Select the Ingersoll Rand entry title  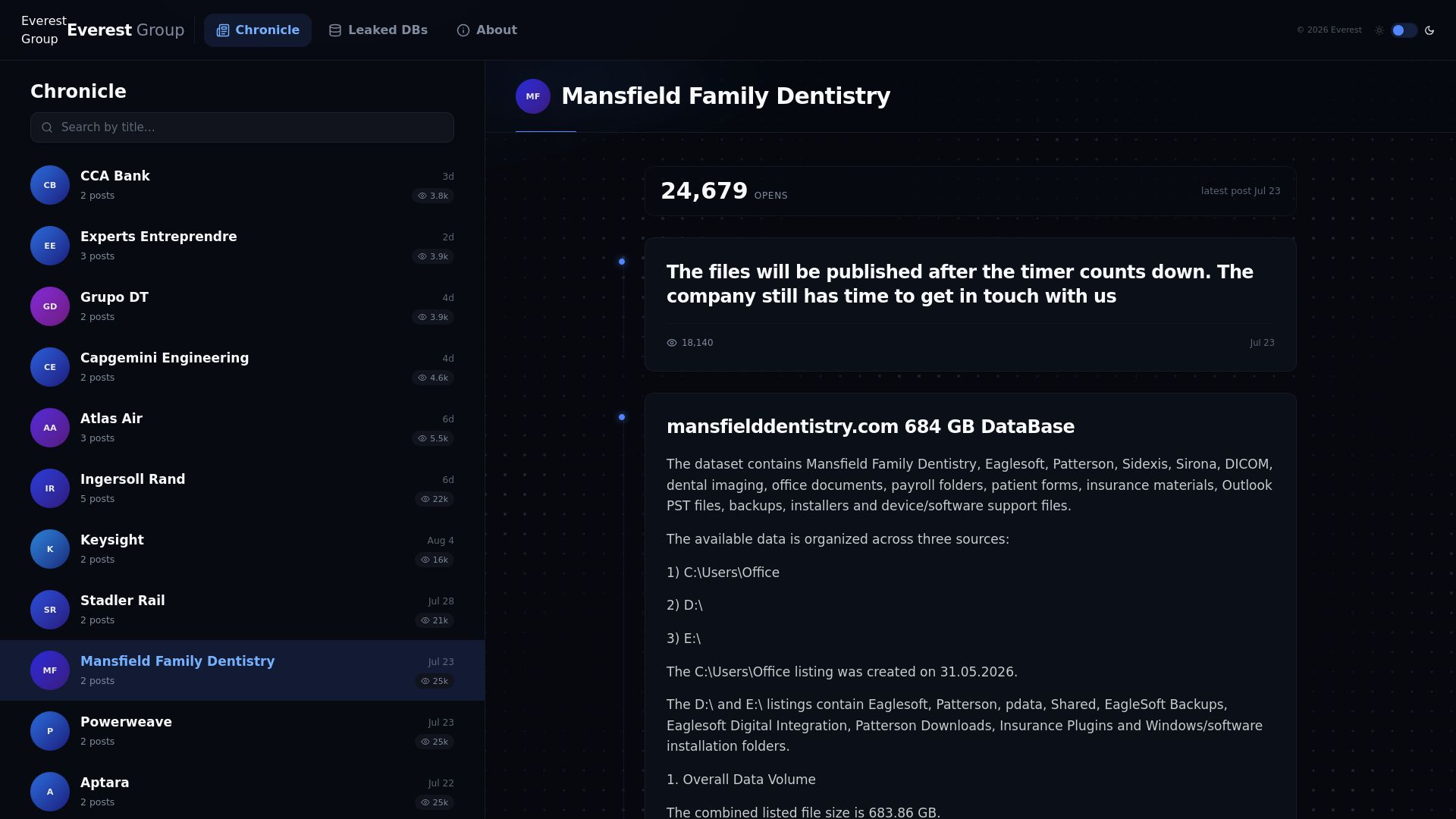coord(133,479)
